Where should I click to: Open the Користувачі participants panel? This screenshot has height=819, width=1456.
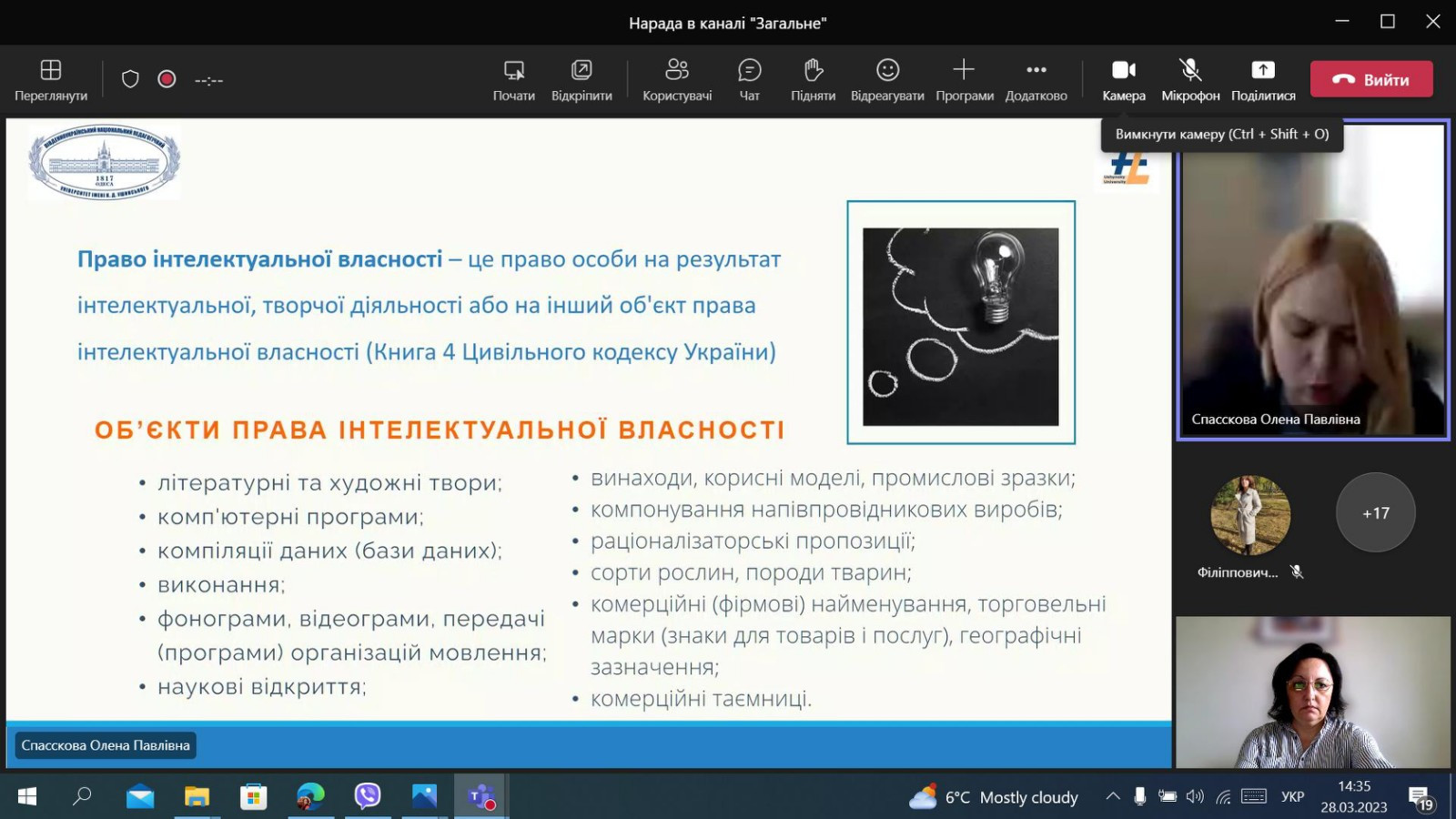[677, 79]
